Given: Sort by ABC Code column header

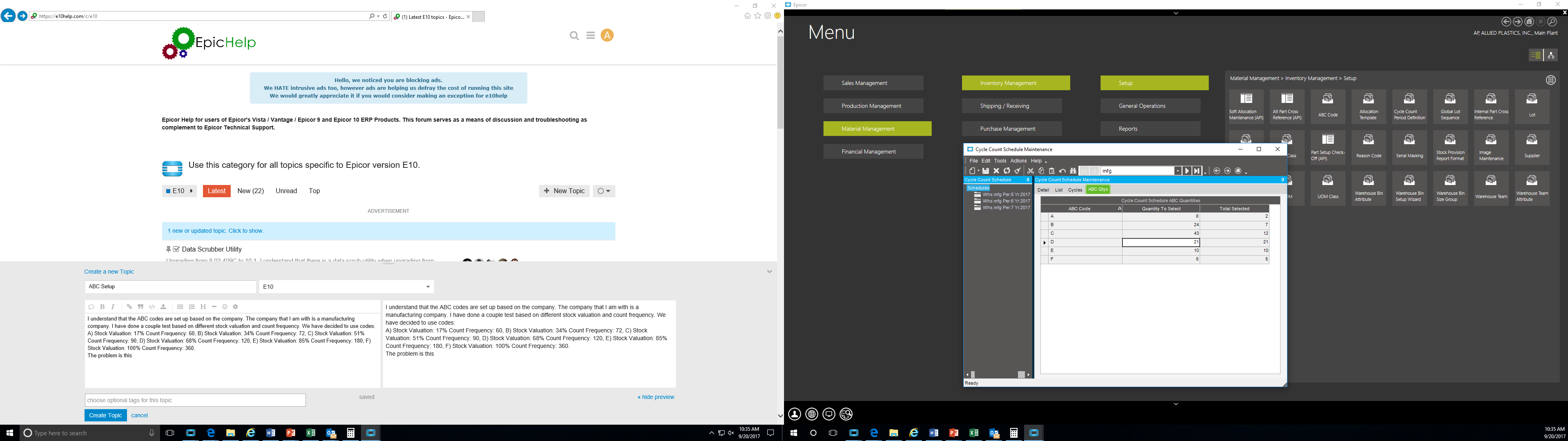Looking at the screenshot, I should pos(1081,209).
